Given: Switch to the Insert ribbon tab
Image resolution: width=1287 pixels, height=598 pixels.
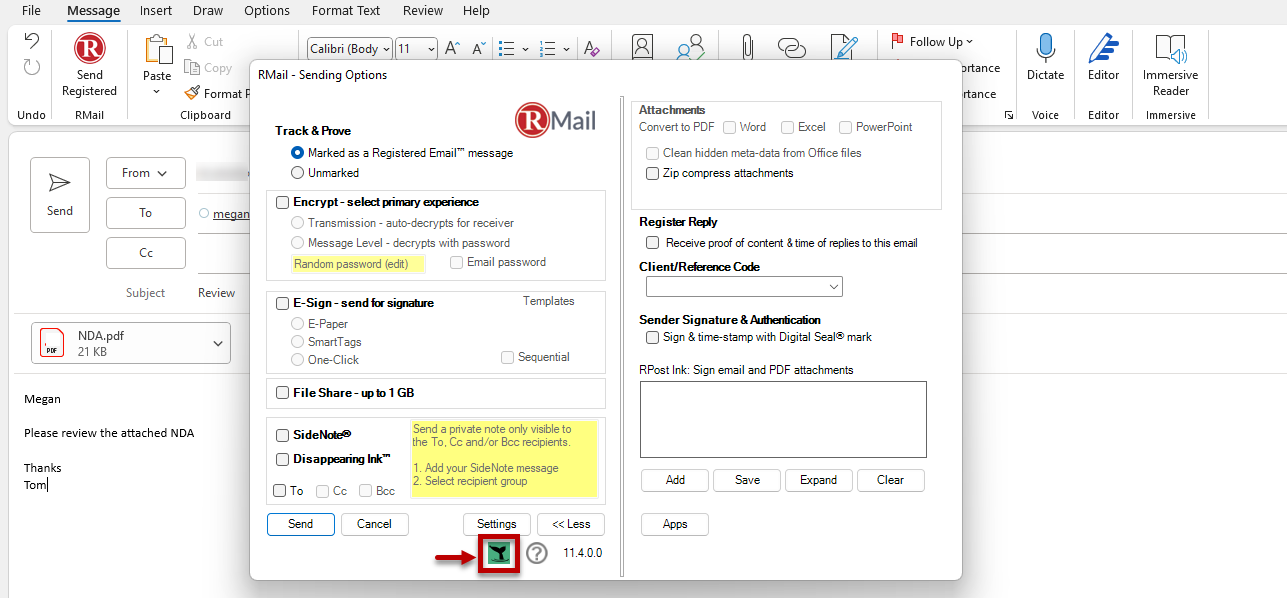Looking at the screenshot, I should coord(156,11).
